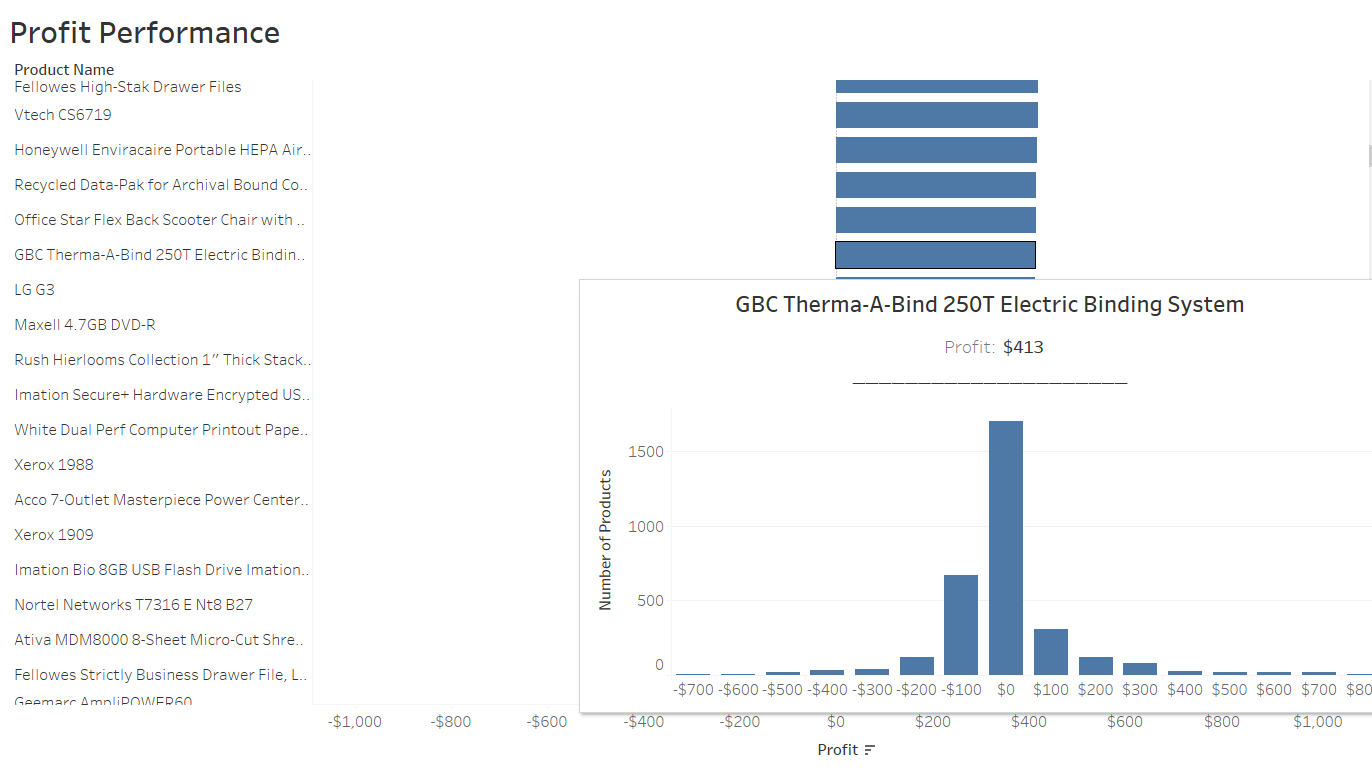The width and height of the screenshot is (1372, 772).
Task: Click the profit bar for Fellowes High-Stak Drawer Files
Action: coord(937,86)
